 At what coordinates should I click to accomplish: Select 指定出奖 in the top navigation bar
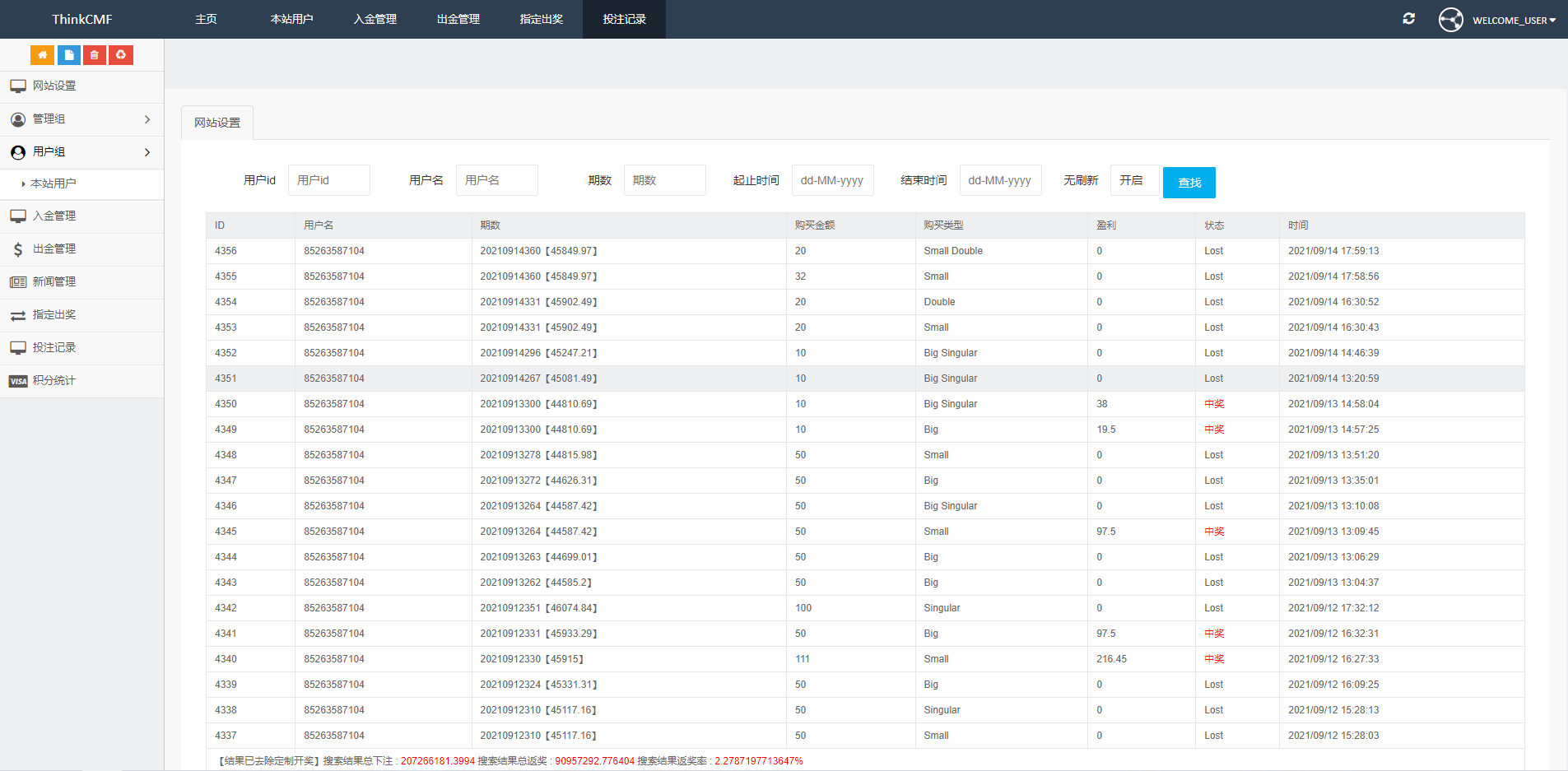point(541,20)
